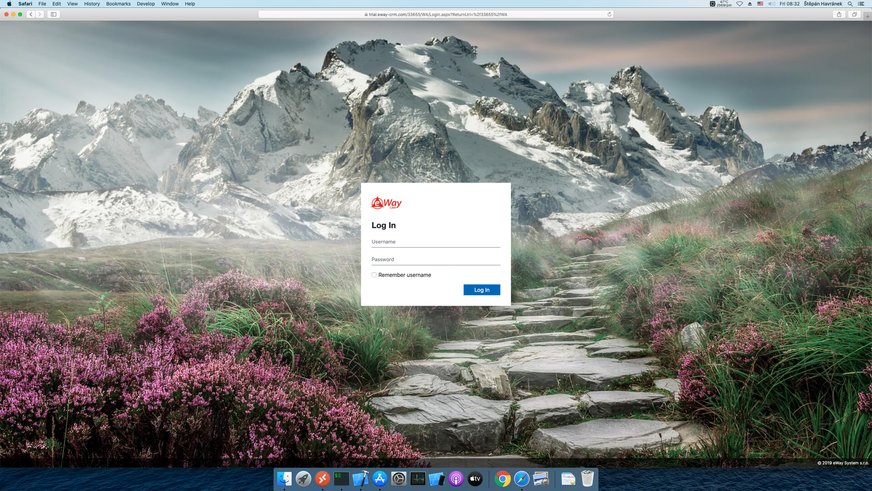The width and height of the screenshot is (872, 491).
Task: Click the Safari address bar
Action: coord(435,14)
